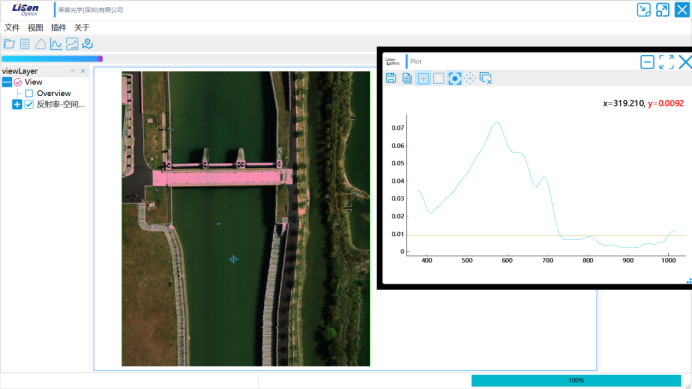This screenshot has width=692, height=389.
Task: Select the spectral curve plot tool
Action: [x=56, y=44]
